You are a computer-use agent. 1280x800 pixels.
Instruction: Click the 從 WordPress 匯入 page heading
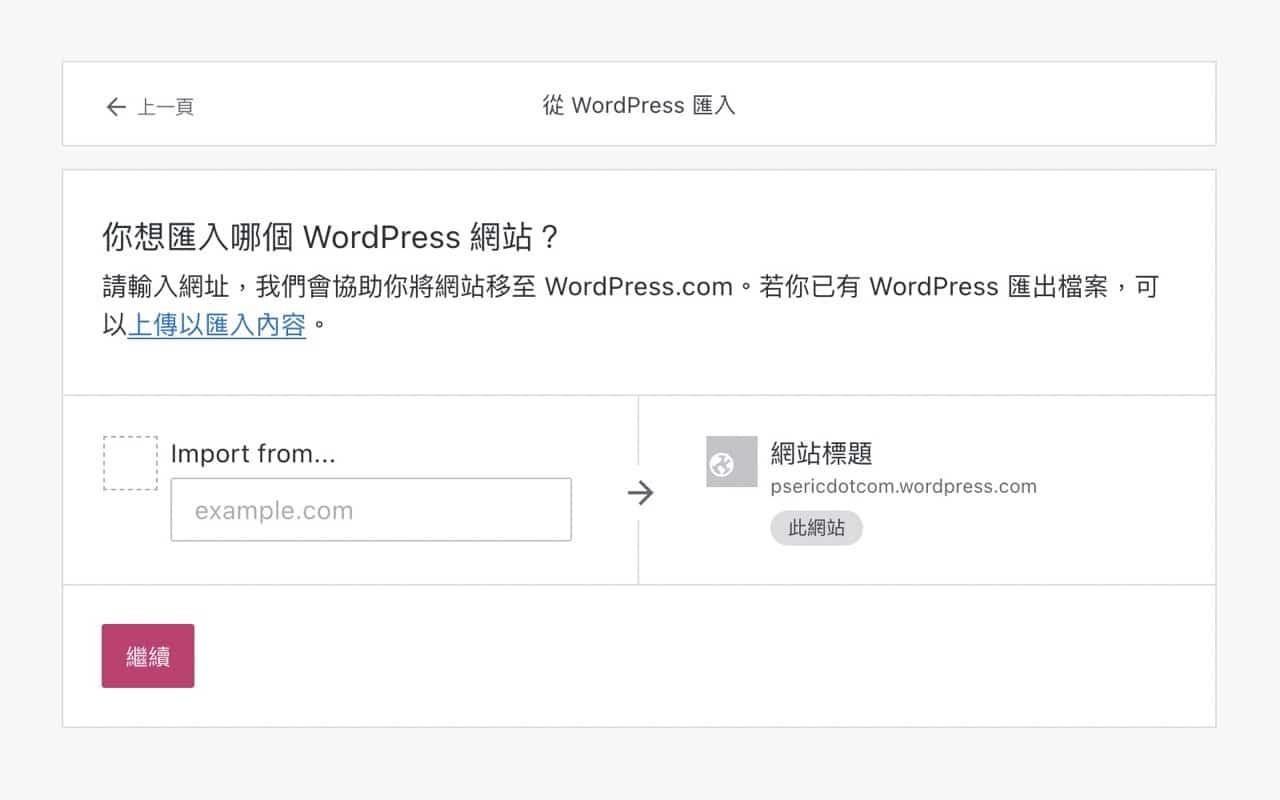coord(639,105)
